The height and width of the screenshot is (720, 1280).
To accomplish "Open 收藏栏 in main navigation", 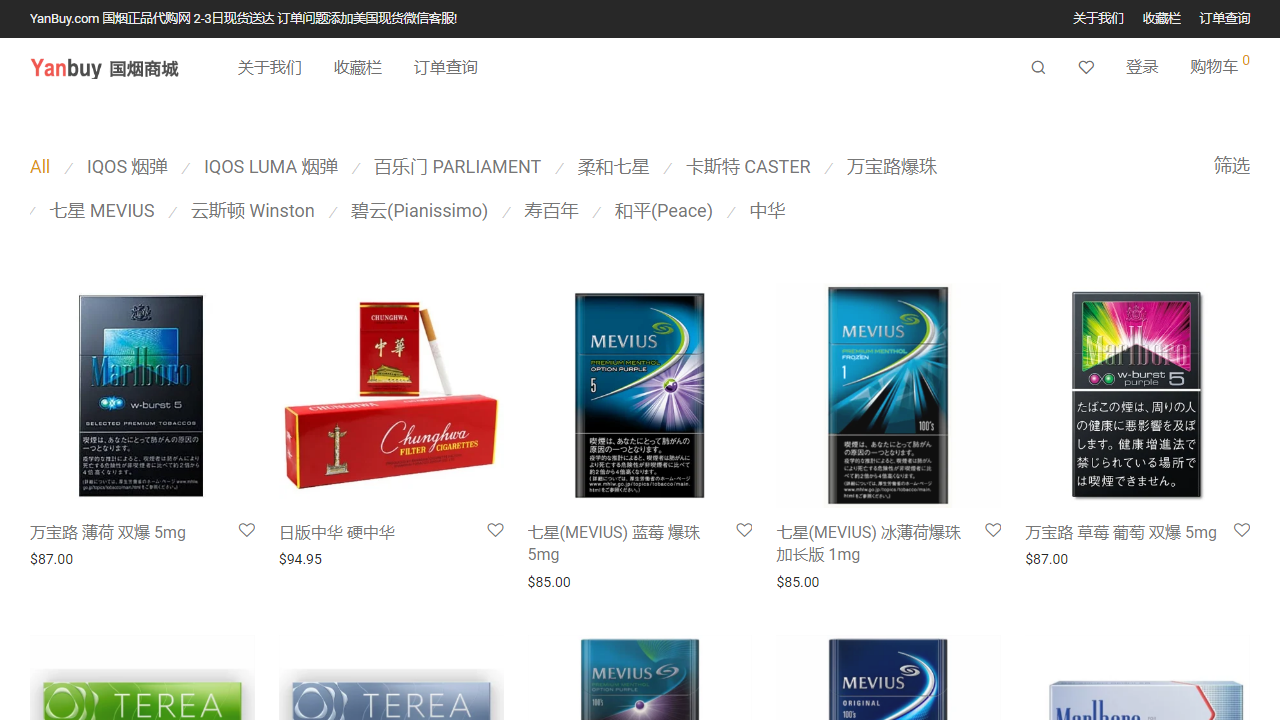I will (x=358, y=68).
